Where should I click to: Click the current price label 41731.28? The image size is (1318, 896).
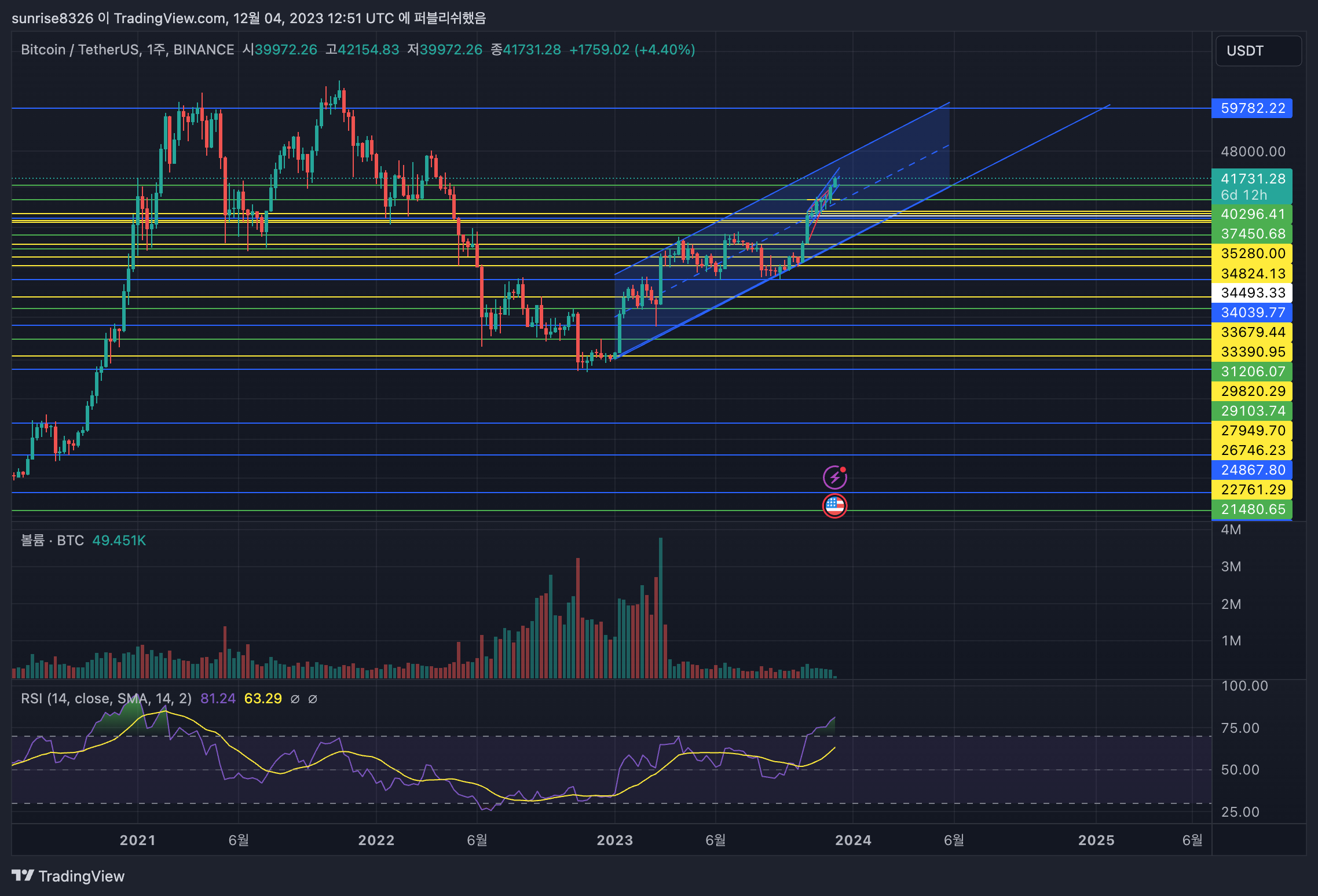tap(1252, 179)
